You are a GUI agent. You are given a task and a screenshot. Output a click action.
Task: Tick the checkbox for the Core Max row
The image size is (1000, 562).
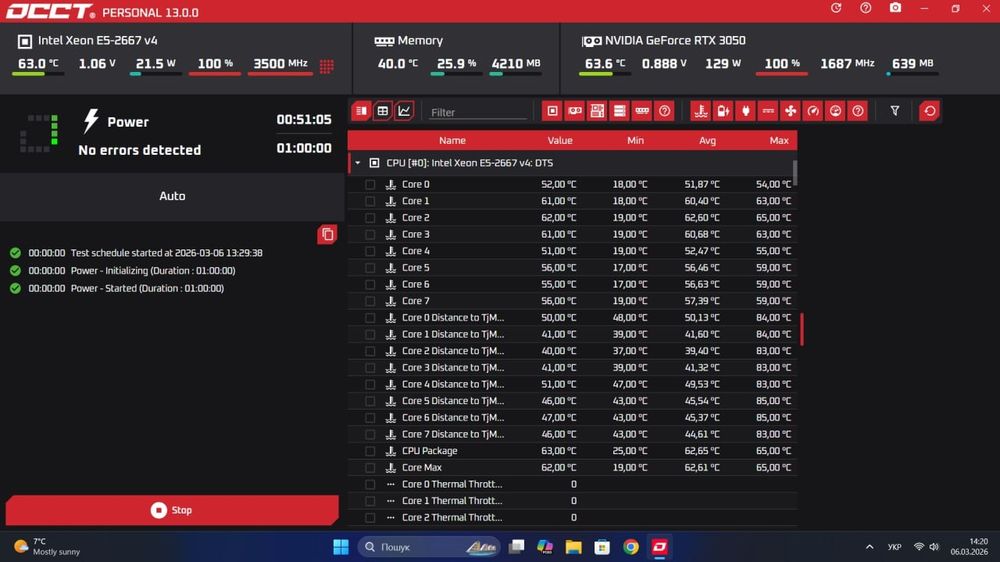[x=370, y=467]
